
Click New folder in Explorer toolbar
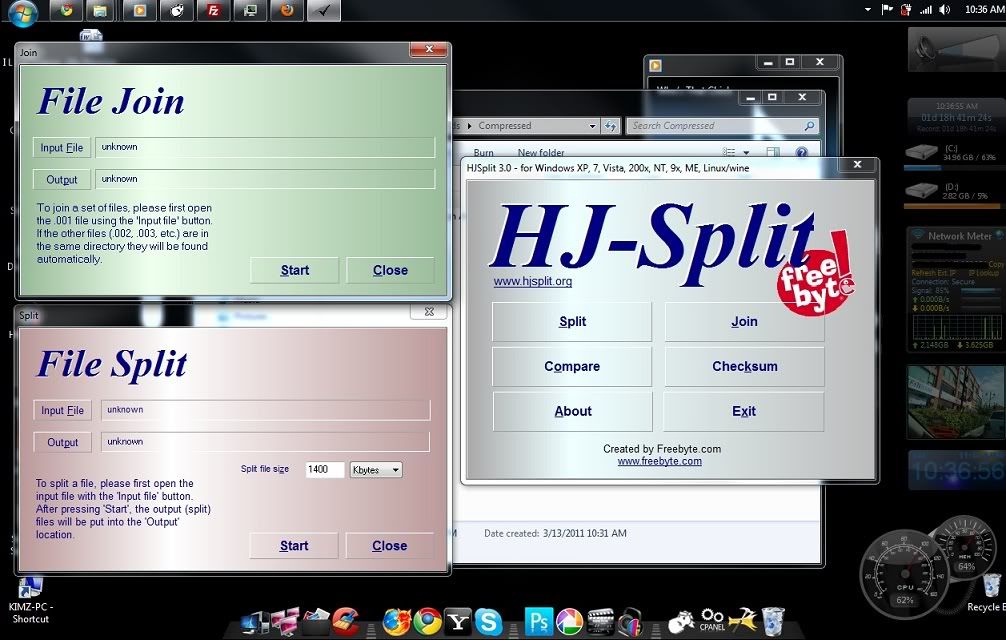click(x=541, y=153)
